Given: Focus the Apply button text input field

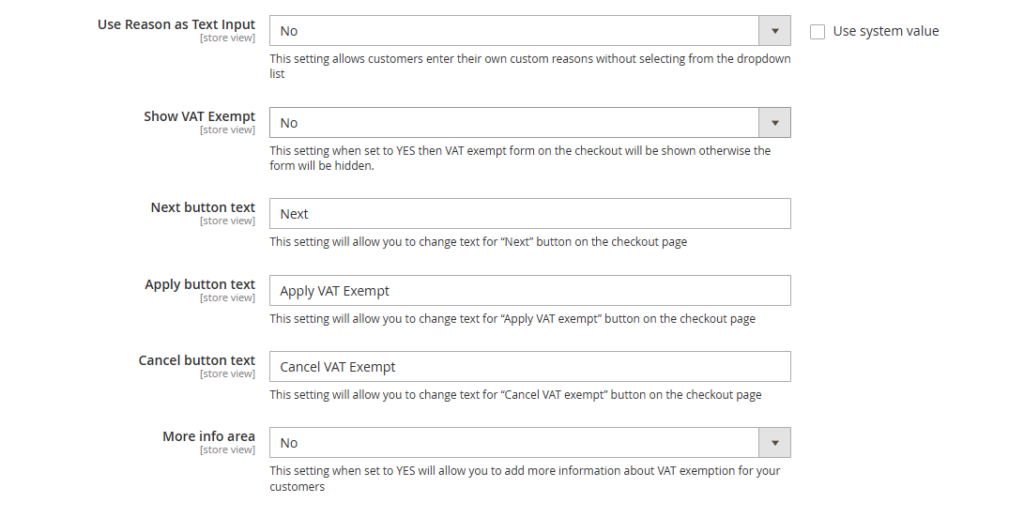Looking at the screenshot, I should tap(530, 291).
